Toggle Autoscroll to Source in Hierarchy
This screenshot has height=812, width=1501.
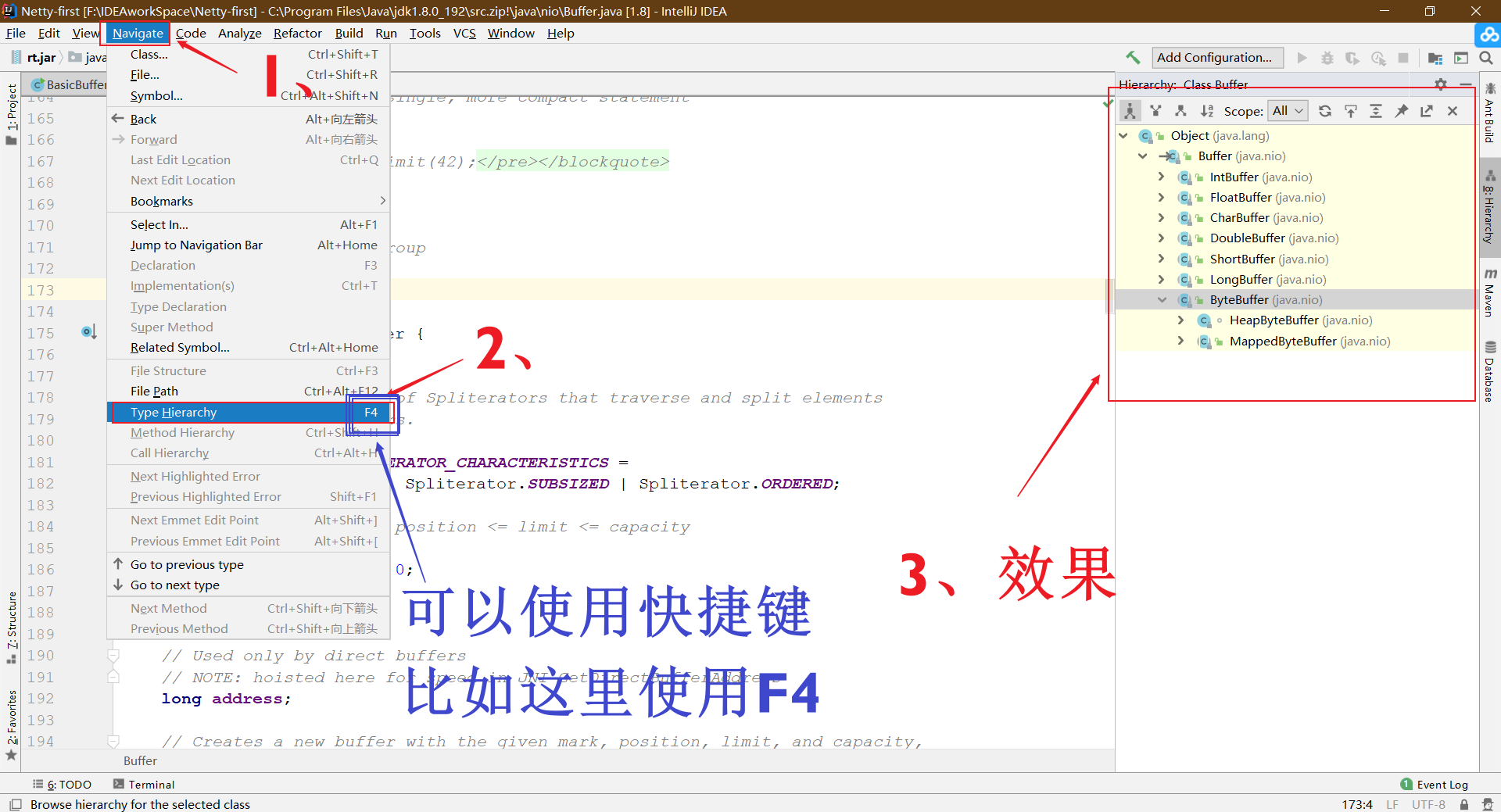coord(1351,111)
